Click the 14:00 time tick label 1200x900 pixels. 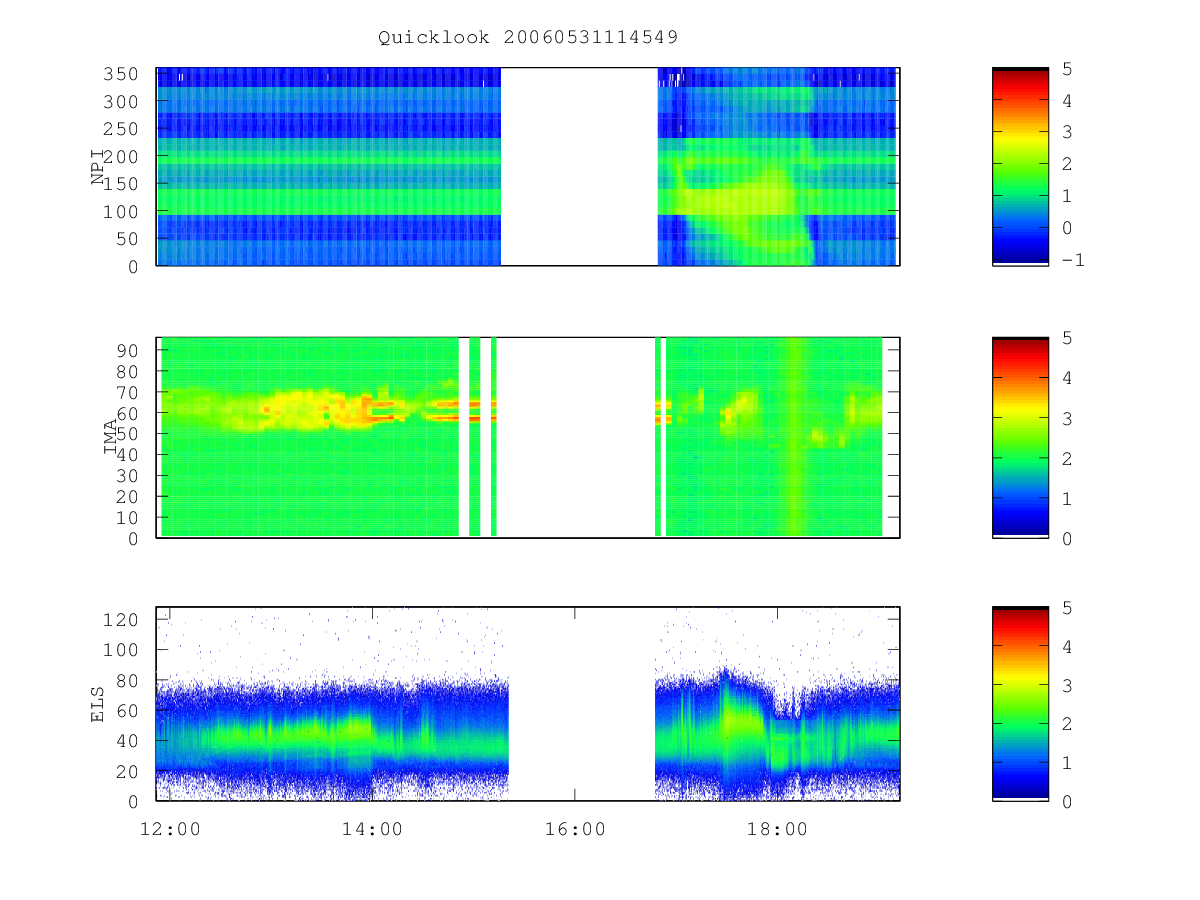(x=373, y=829)
